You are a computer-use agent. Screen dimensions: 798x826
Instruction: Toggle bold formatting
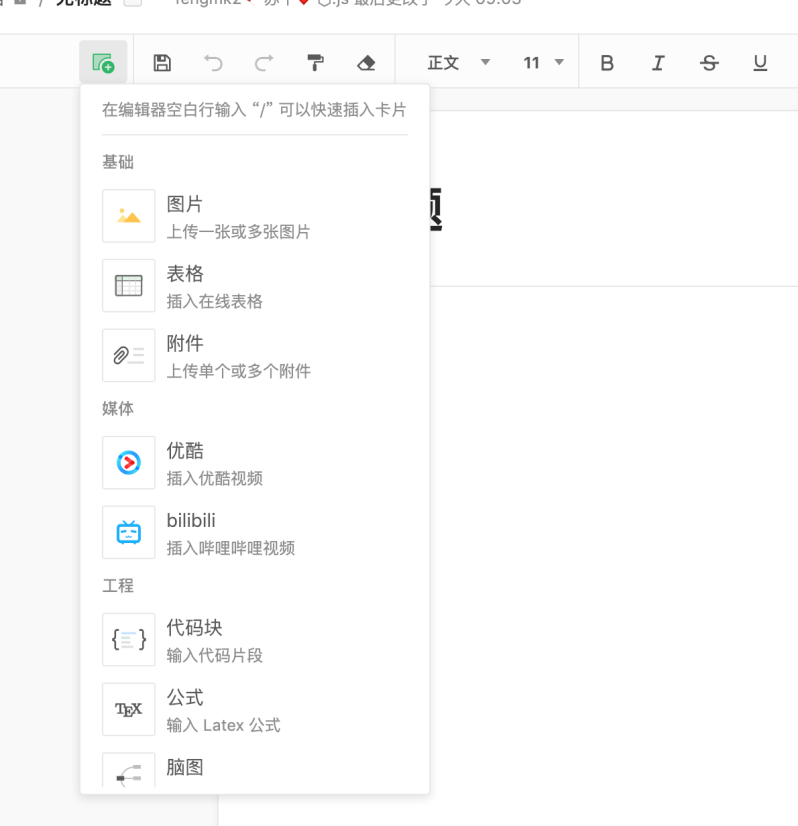(x=607, y=63)
